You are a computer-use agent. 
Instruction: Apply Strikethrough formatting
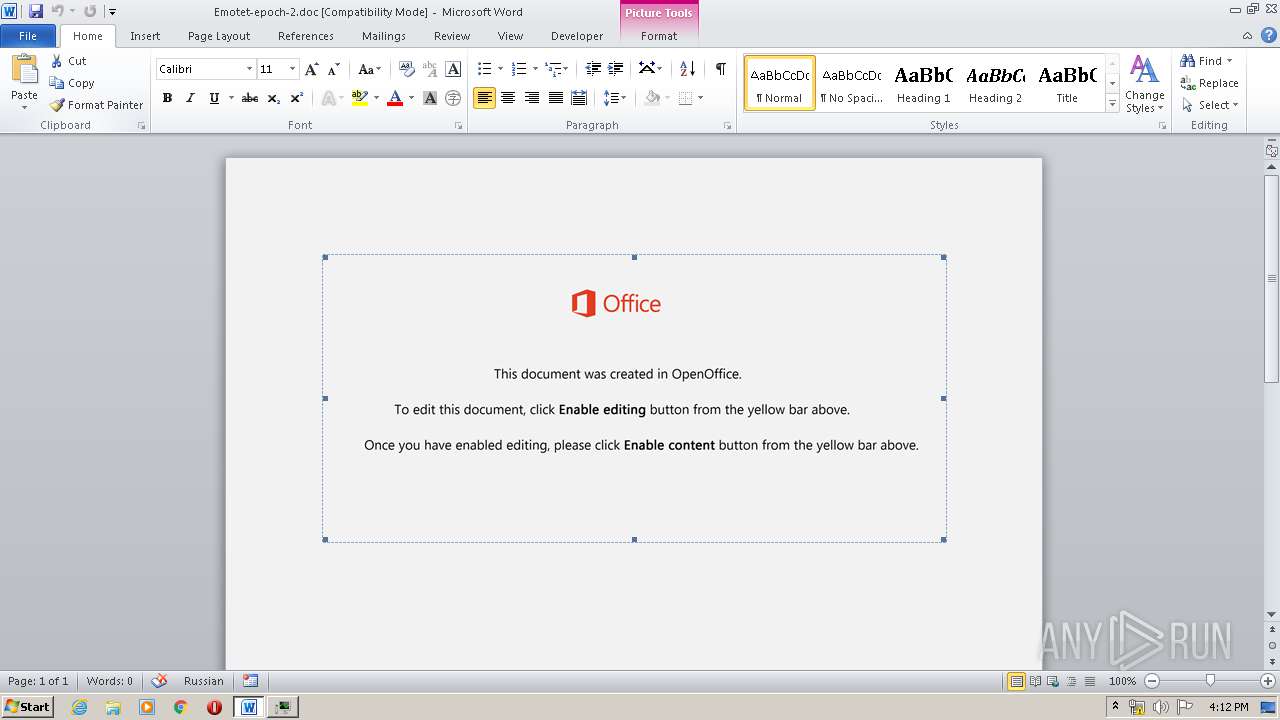pyautogui.click(x=250, y=98)
